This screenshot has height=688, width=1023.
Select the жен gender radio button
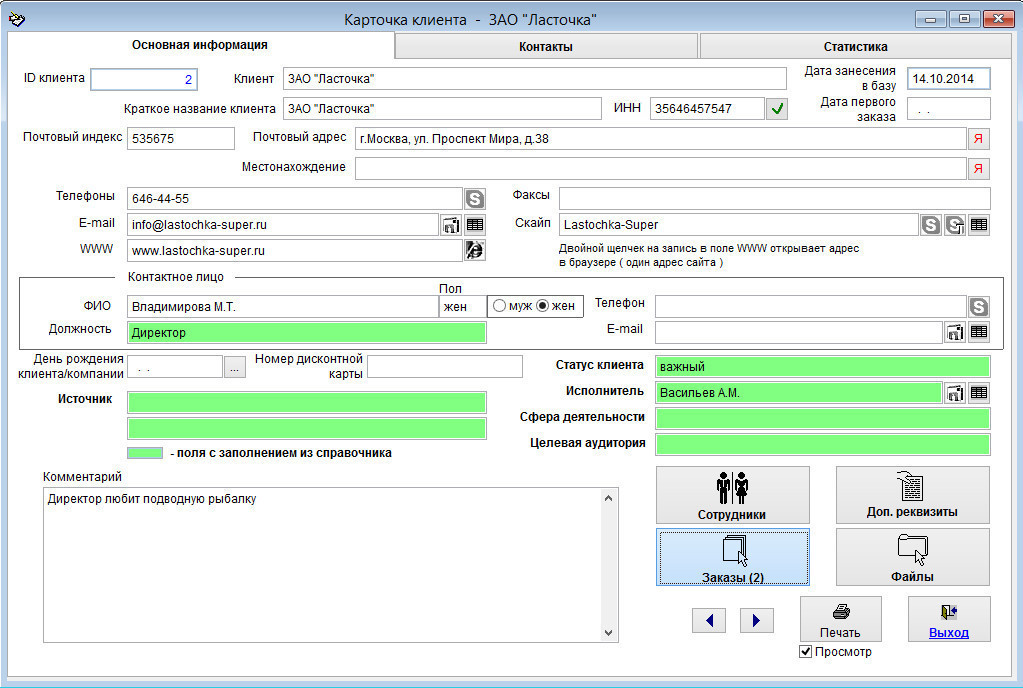click(x=543, y=306)
